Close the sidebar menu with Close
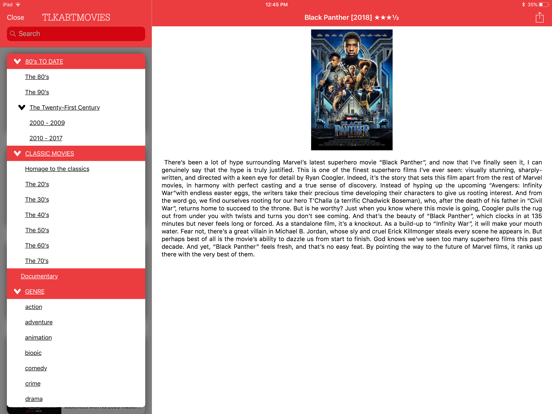 pos(15,17)
